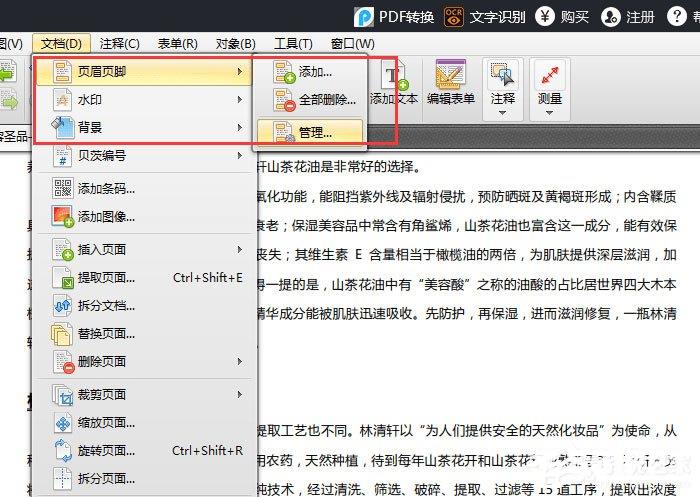
Task: Click the PDF转换 icon in top bar
Action: (x=364, y=17)
